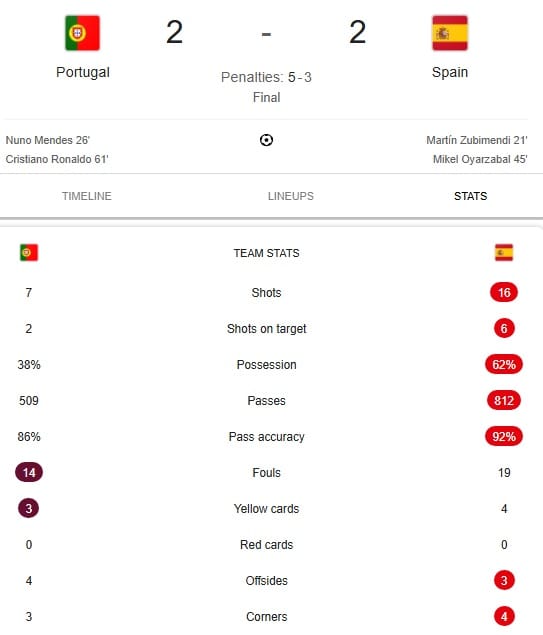This screenshot has width=543, height=635.
Task: Click Spain's red 16 shots badge
Action: (x=504, y=292)
